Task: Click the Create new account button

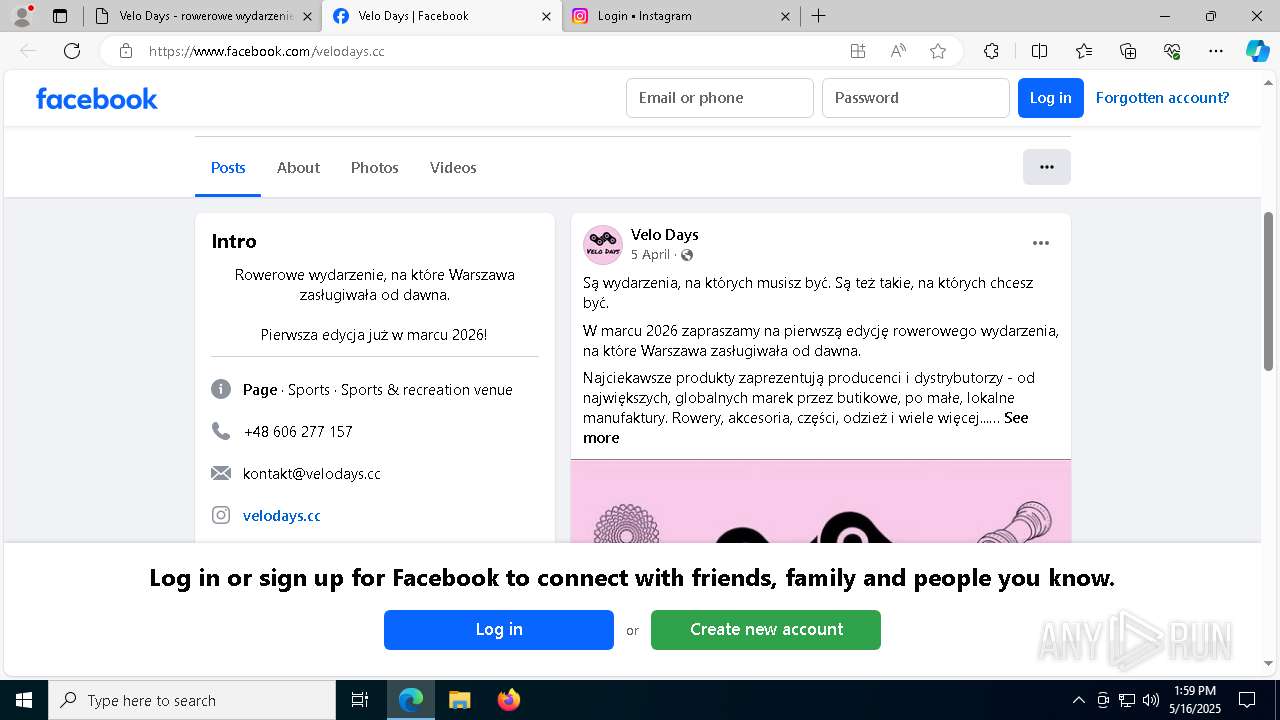Action: (x=766, y=630)
